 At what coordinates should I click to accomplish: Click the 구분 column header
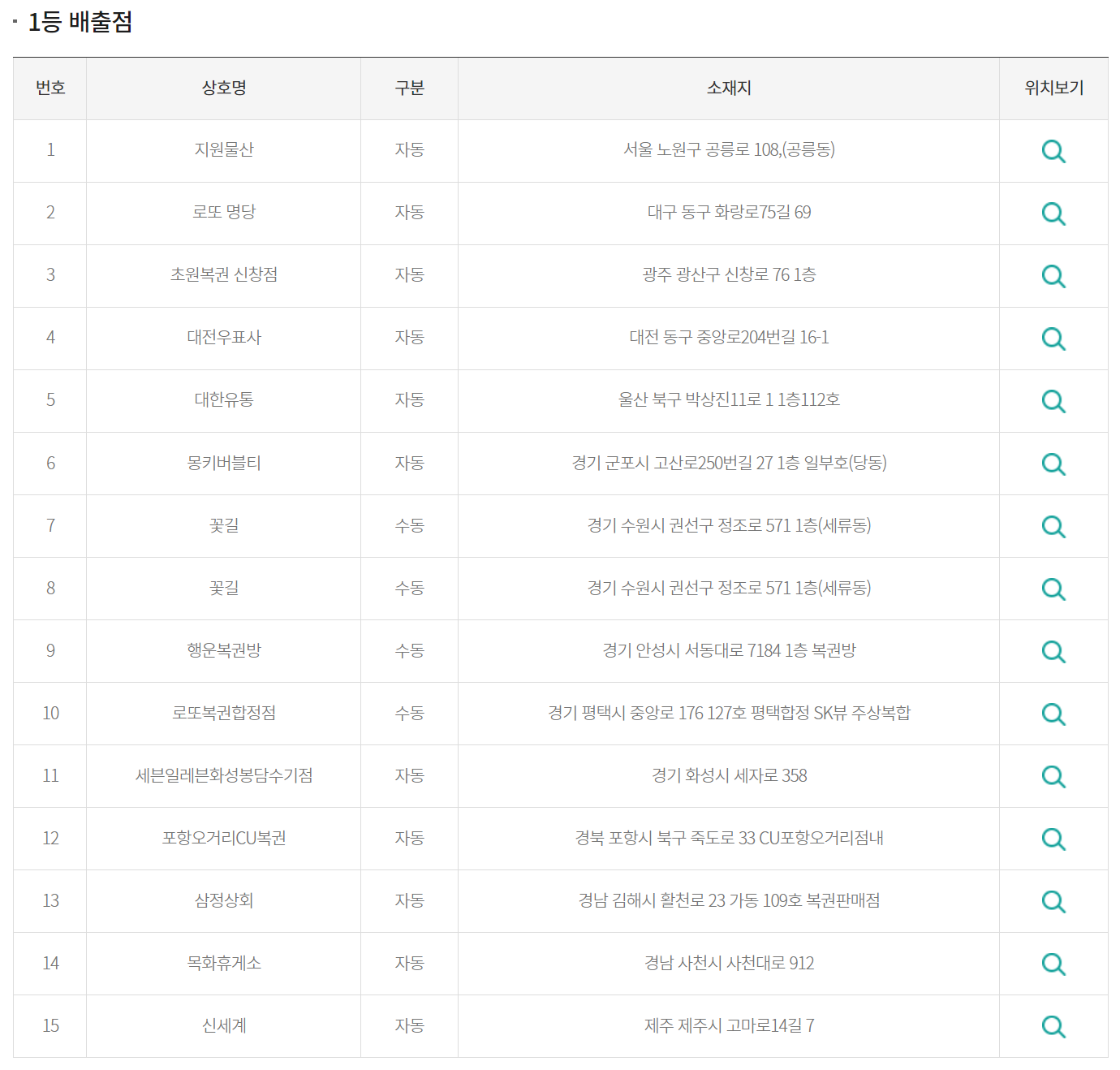point(409,88)
